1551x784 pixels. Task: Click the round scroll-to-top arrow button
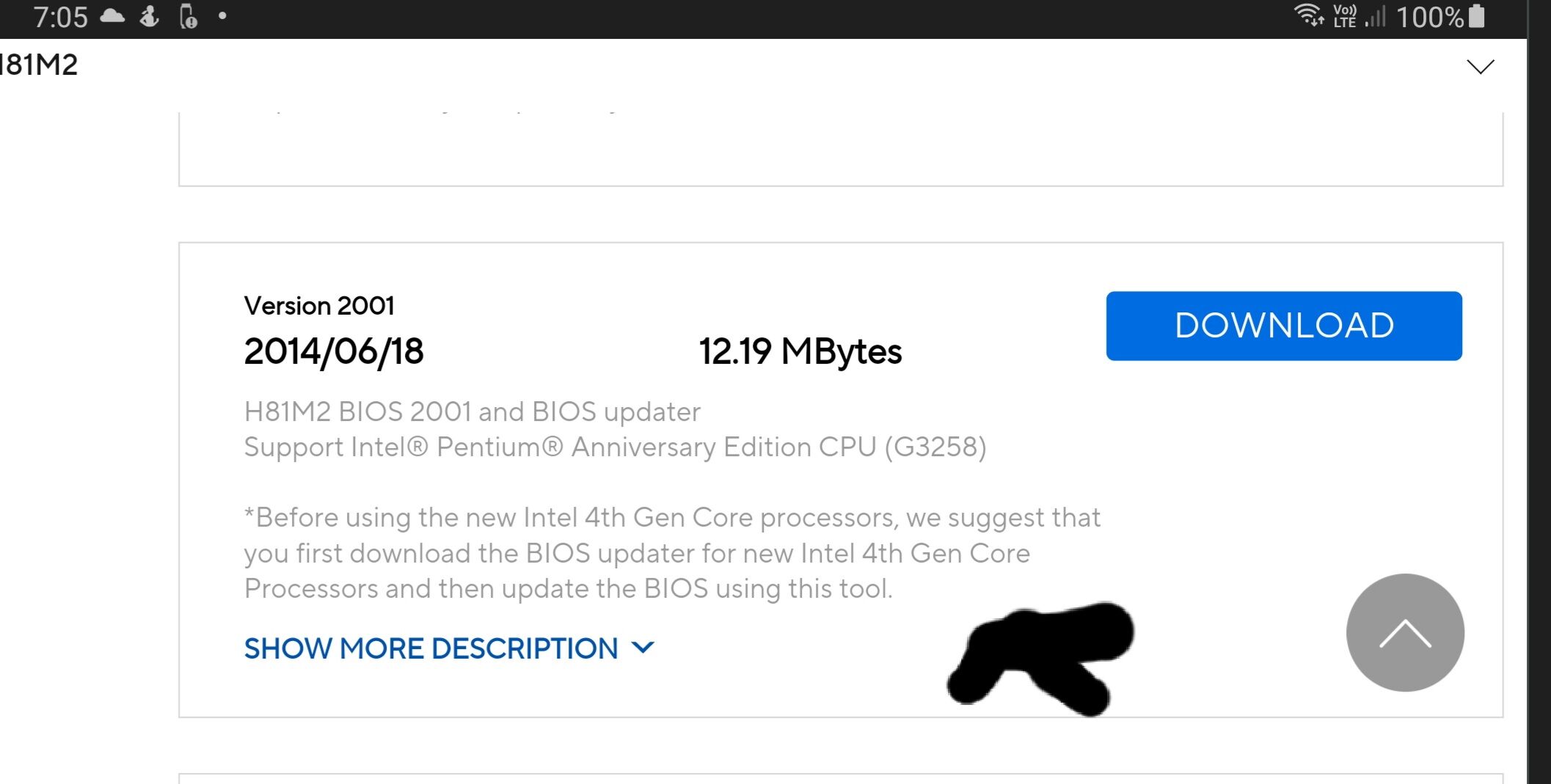click(x=1405, y=632)
